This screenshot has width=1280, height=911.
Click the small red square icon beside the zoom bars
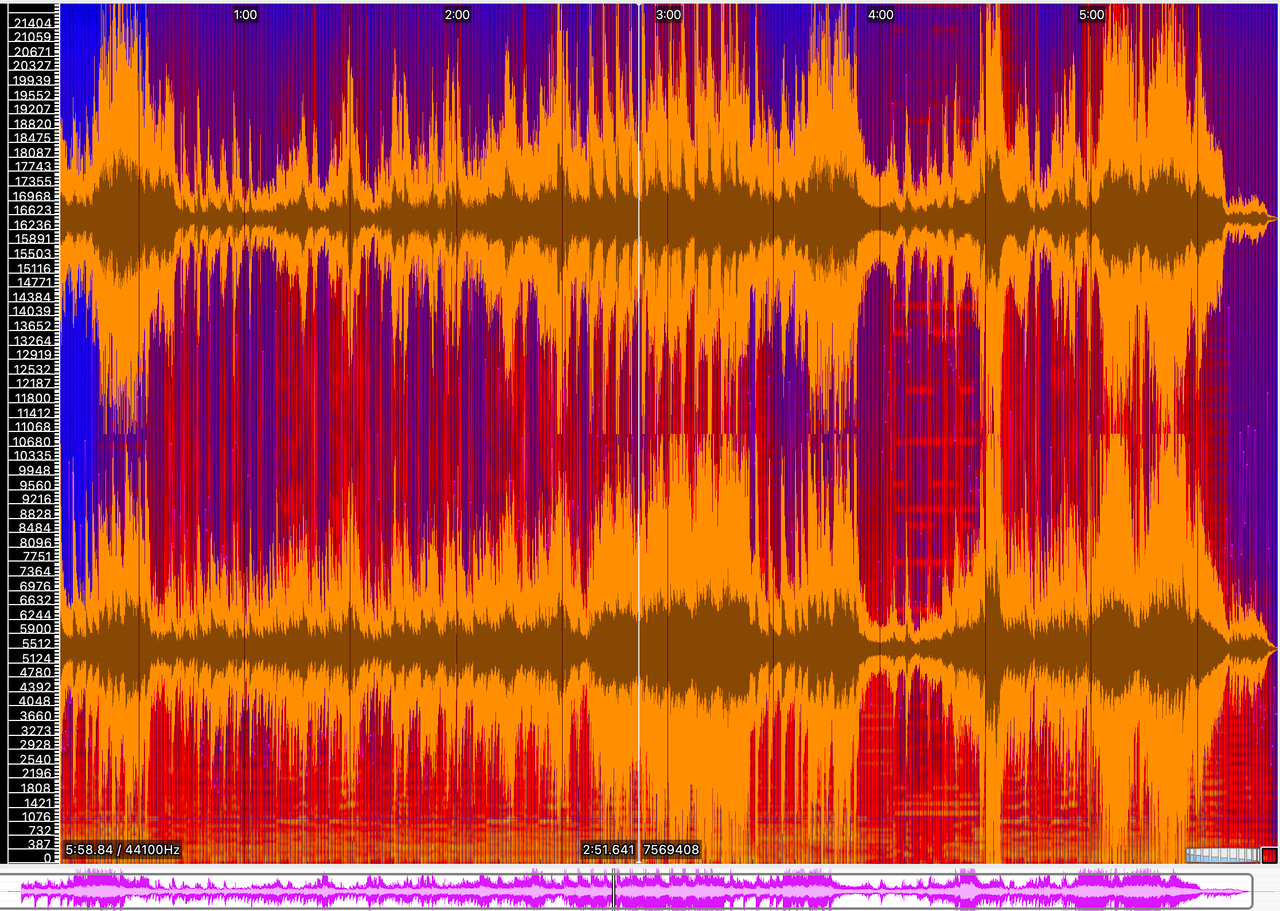tap(1269, 855)
